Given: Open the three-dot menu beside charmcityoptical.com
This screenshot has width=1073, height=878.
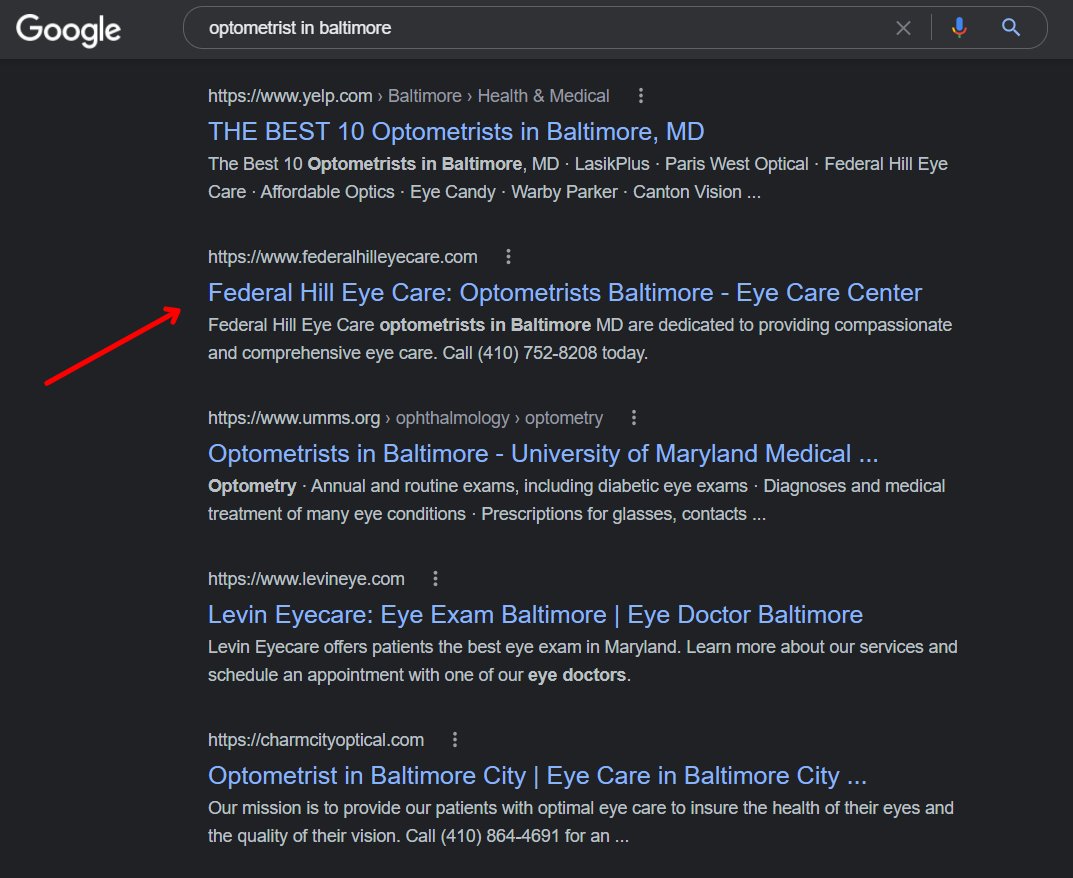Looking at the screenshot, I should [454, 740].
